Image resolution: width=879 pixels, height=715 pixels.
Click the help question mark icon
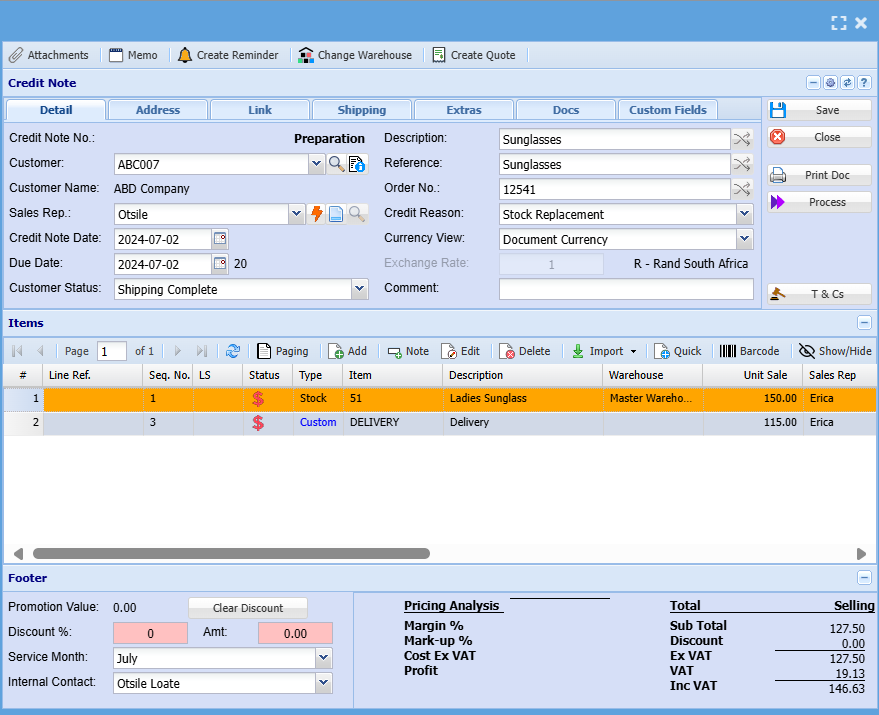(863, 83)
